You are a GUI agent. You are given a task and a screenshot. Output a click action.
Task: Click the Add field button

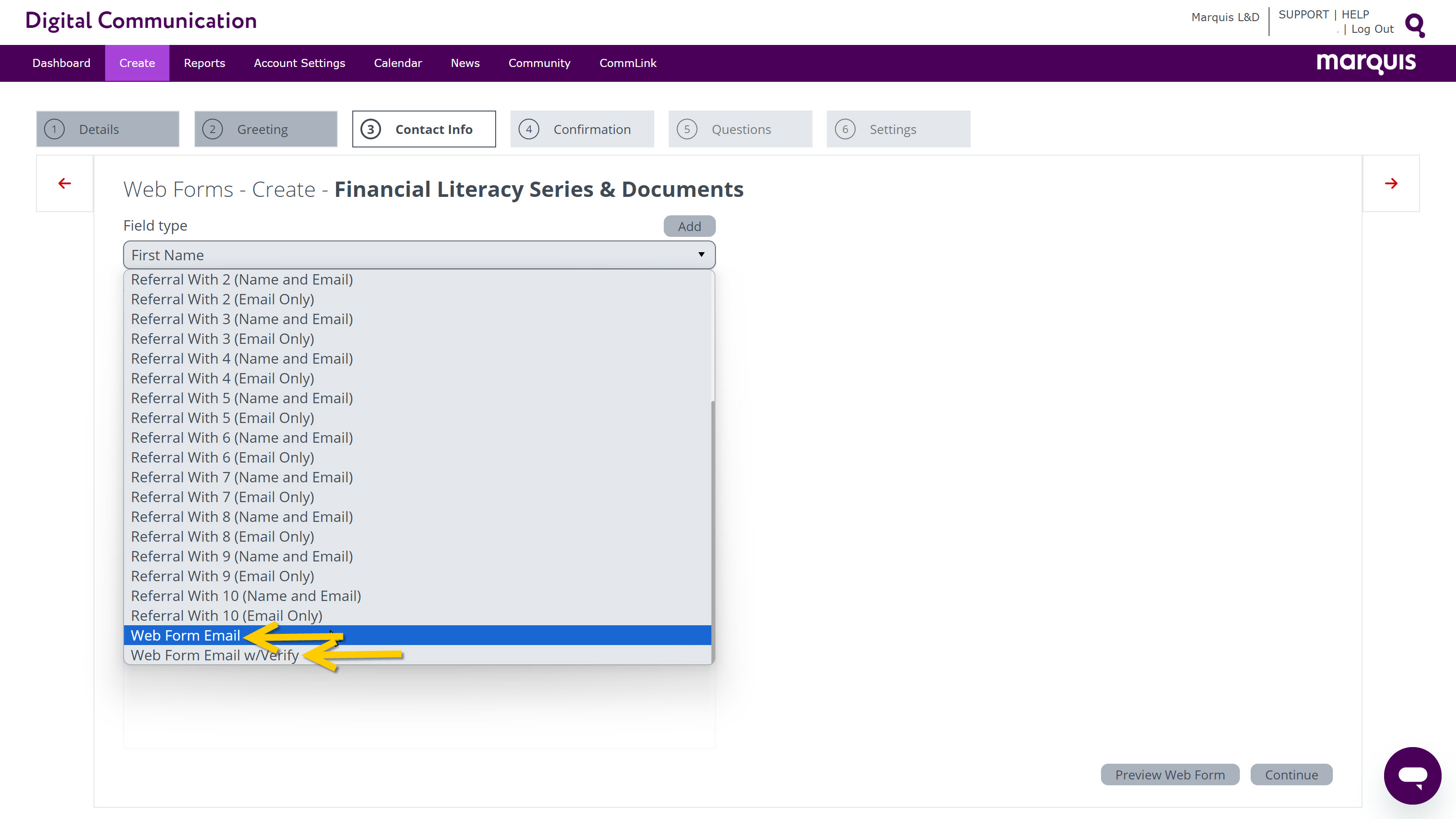coord(689,226)
